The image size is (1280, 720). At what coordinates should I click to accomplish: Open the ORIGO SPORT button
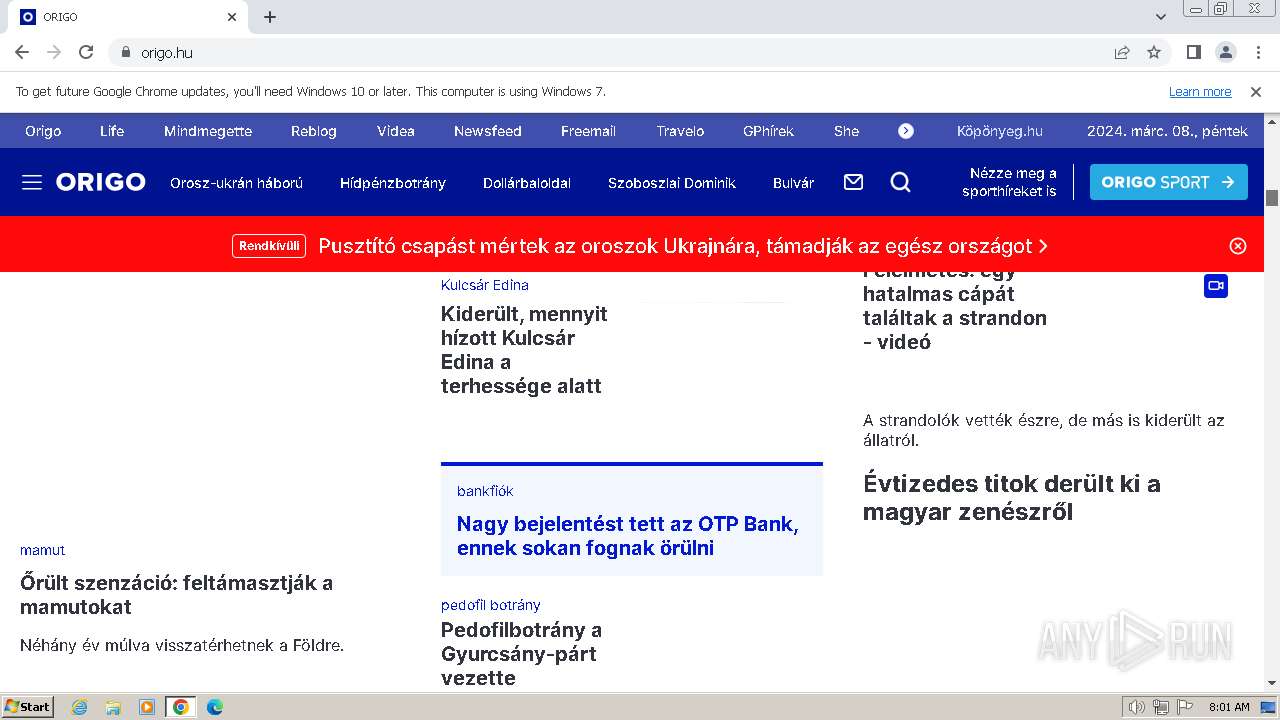(x=1168, y=182)
